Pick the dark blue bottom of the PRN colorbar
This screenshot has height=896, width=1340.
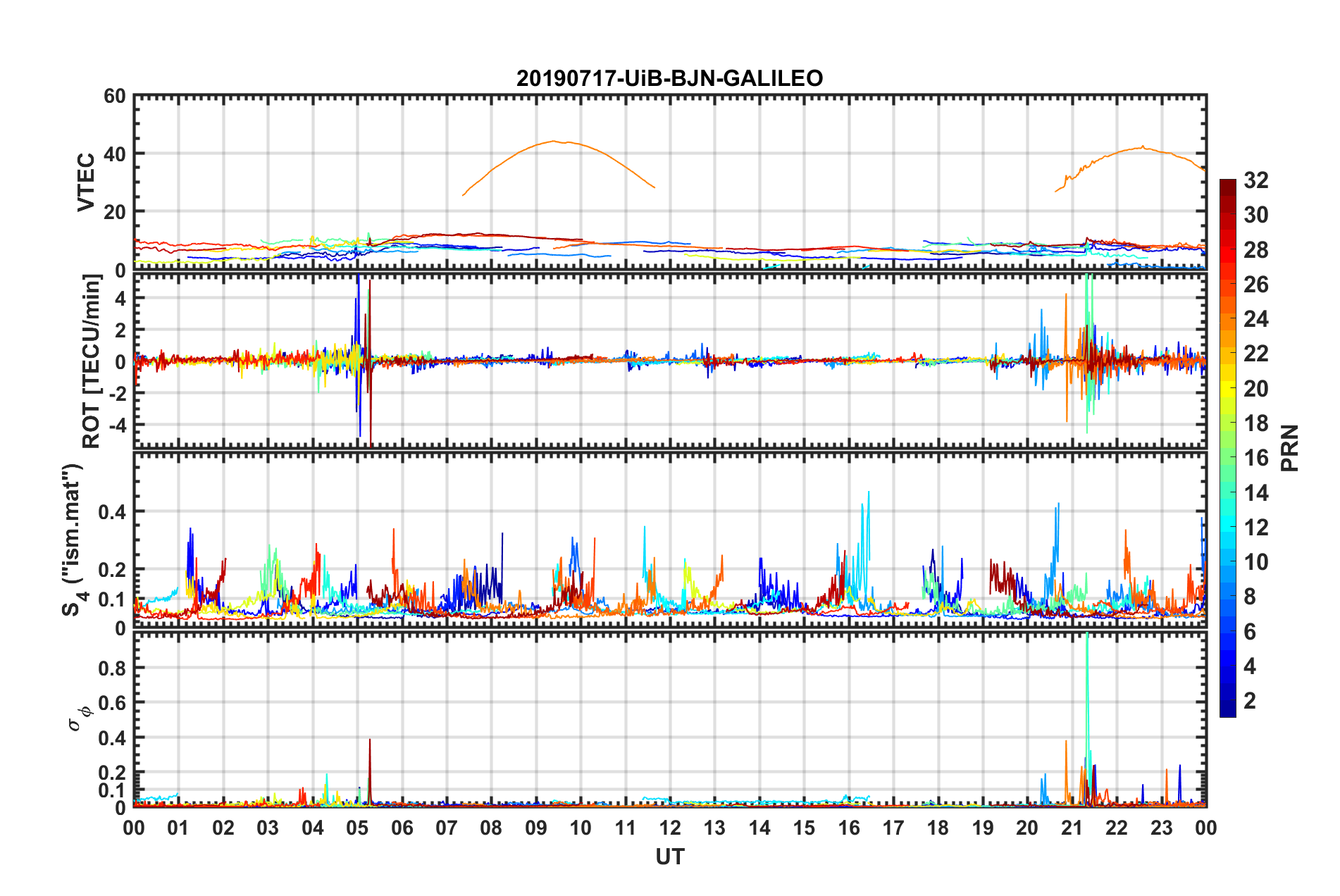1227,710
